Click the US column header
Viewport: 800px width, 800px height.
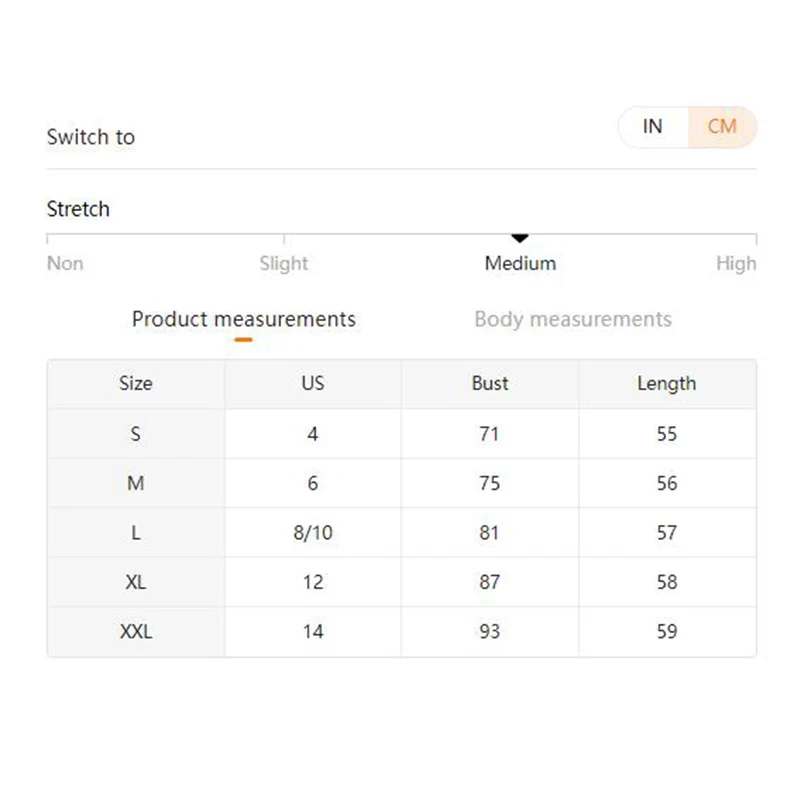tap(313, 384)
